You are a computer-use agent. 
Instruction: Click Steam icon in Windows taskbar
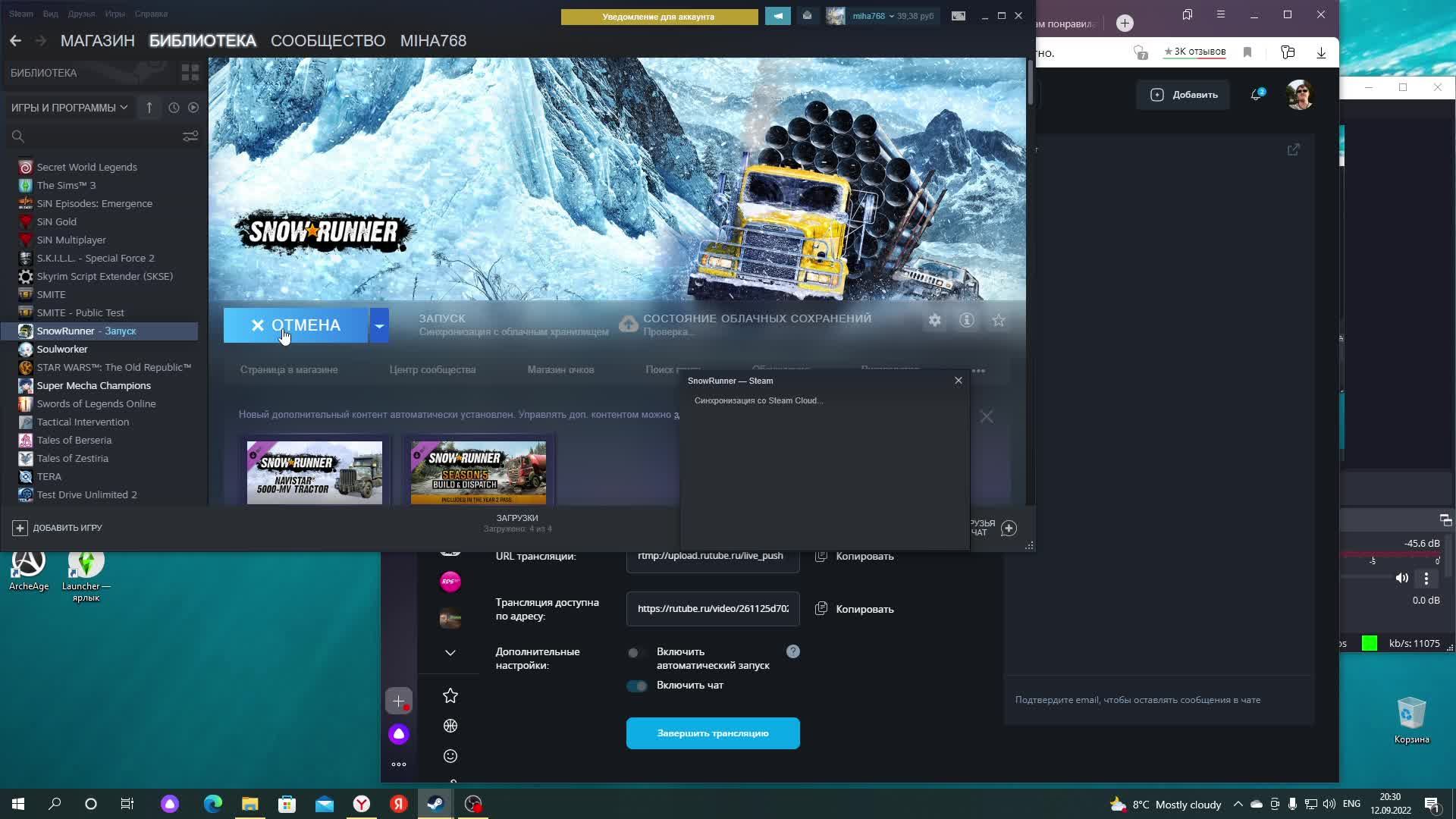436,804
